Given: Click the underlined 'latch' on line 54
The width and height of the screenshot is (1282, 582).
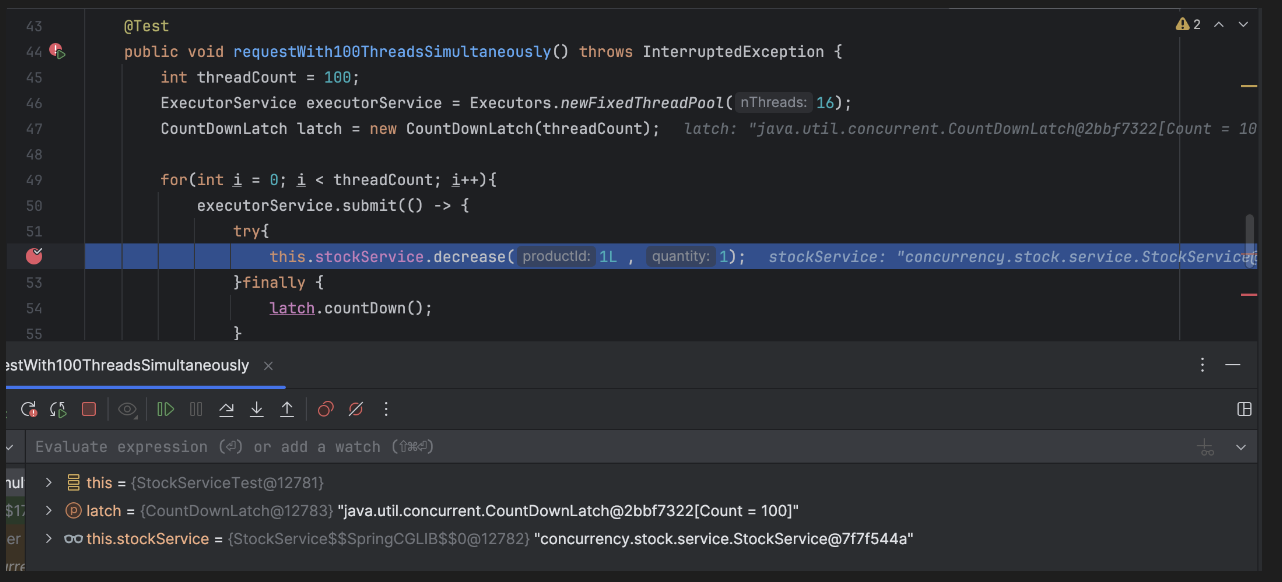Looking at the screenshot, I should tap(292, 308).
